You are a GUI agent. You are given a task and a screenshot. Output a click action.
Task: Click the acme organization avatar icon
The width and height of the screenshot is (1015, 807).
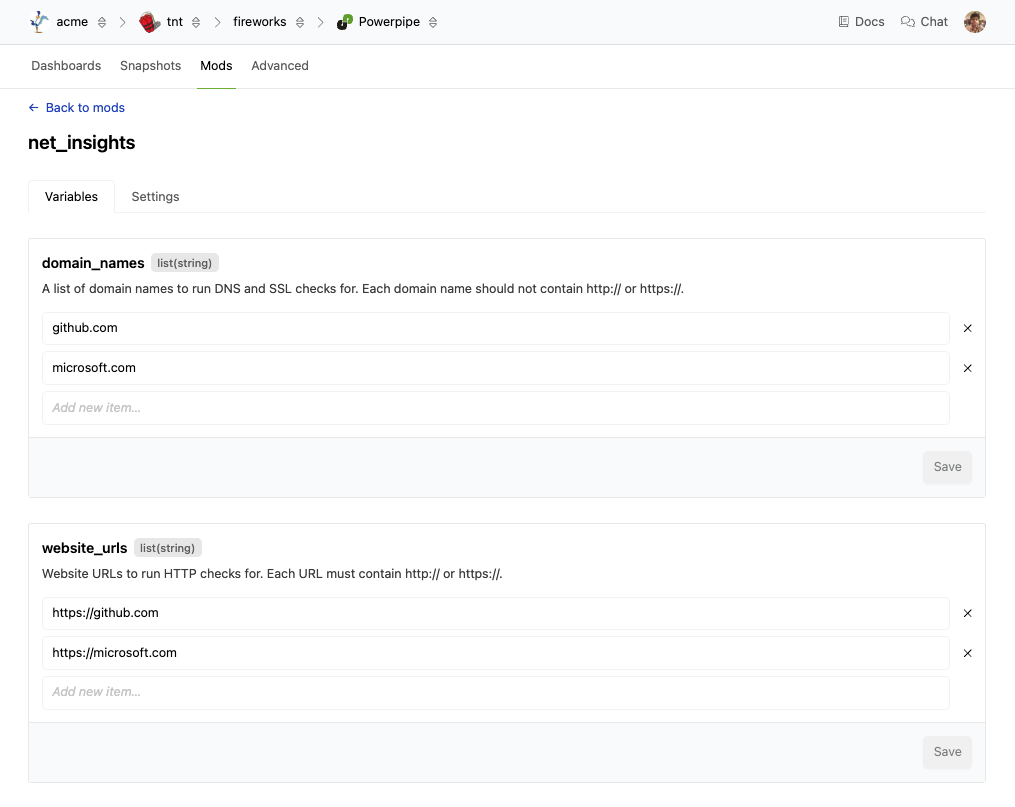point(40,22)
